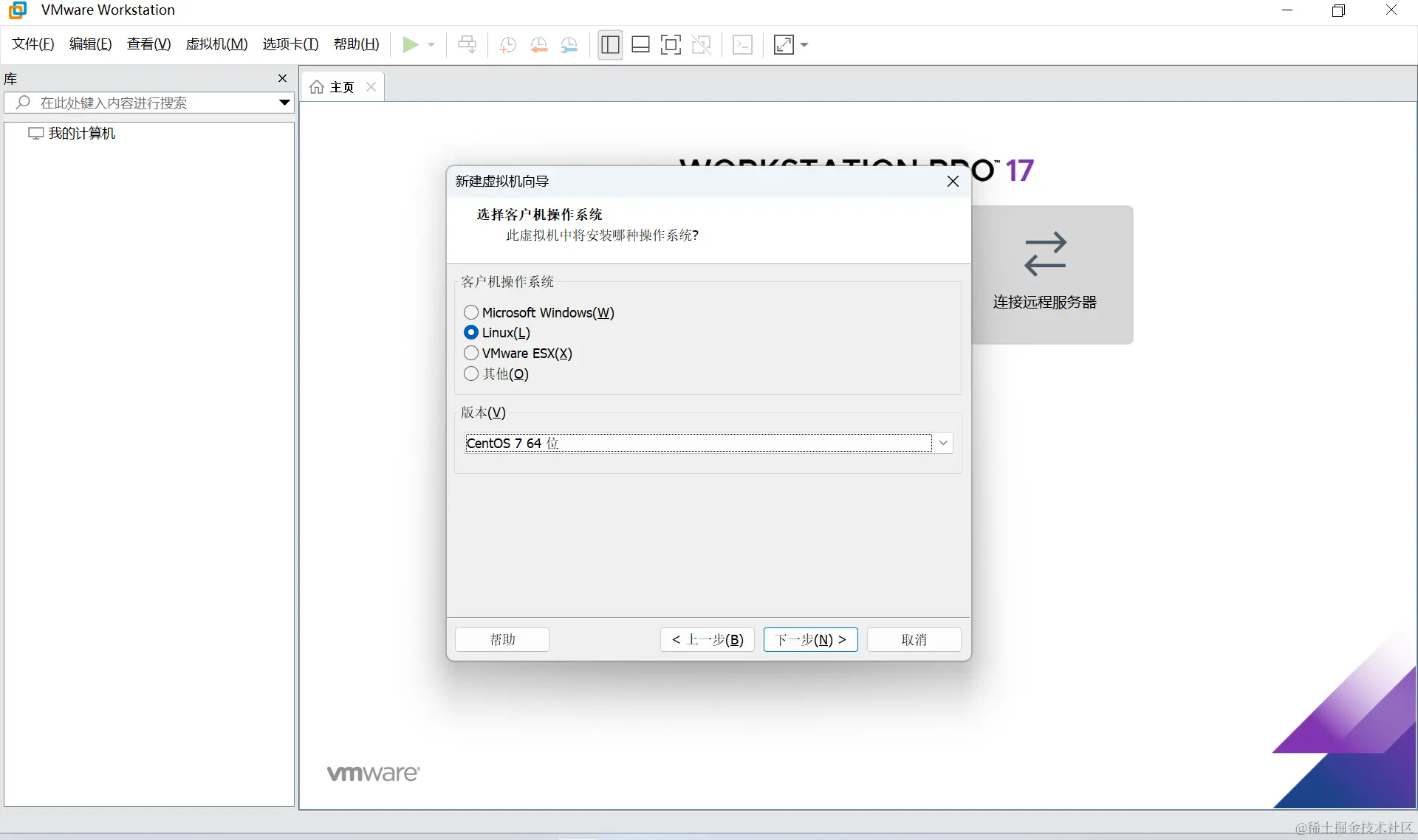Image resolution: width=1418 pixels, height=840 pixels.
Task: Click the library search input field
Action: click(148, 103)
